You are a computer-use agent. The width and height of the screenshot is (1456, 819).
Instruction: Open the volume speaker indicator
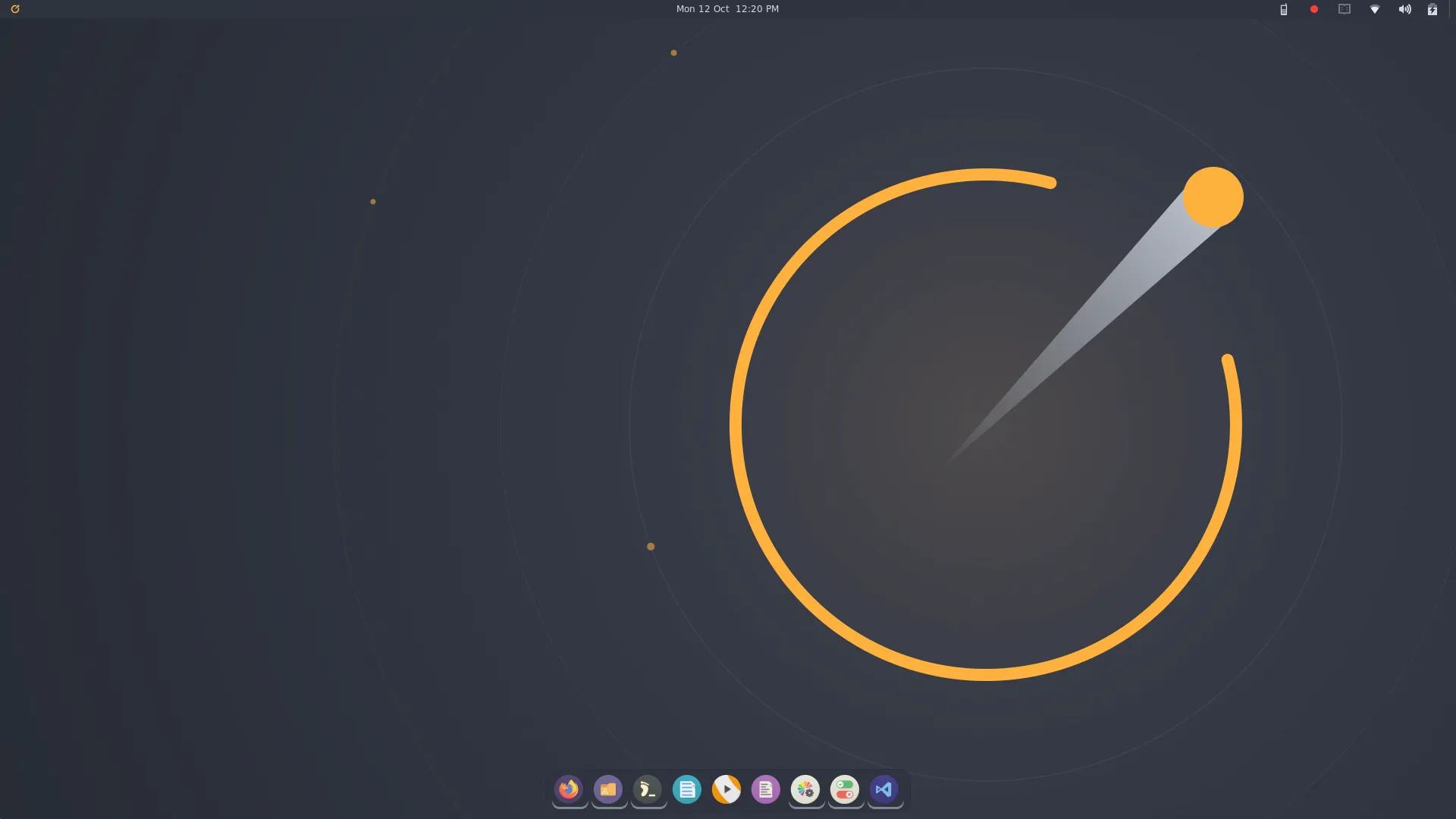coord(1405,9)
